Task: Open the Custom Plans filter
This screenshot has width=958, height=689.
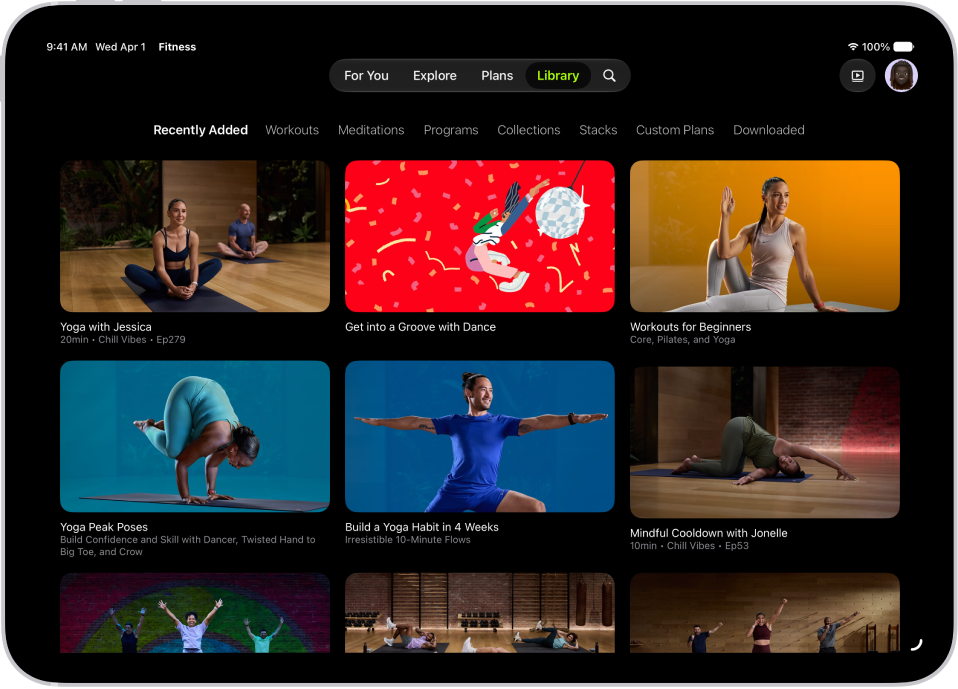Action: [675, 130]
